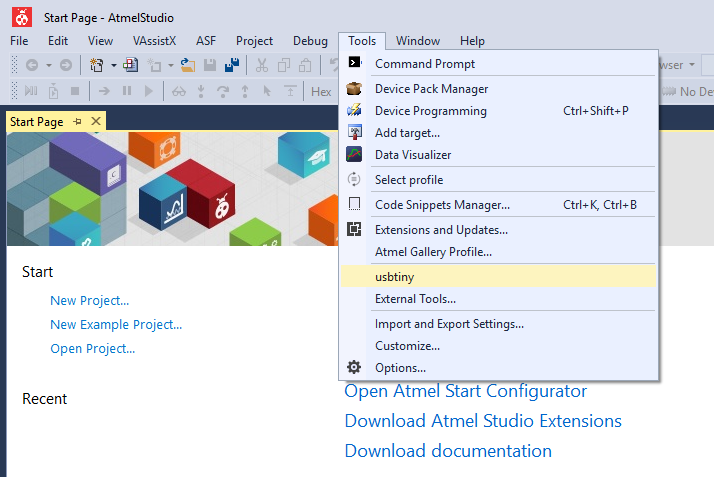Viewport: 714px width, 477px height.
Task: Choose Import and Export Settings... entry
Action: tap(498, 324)
